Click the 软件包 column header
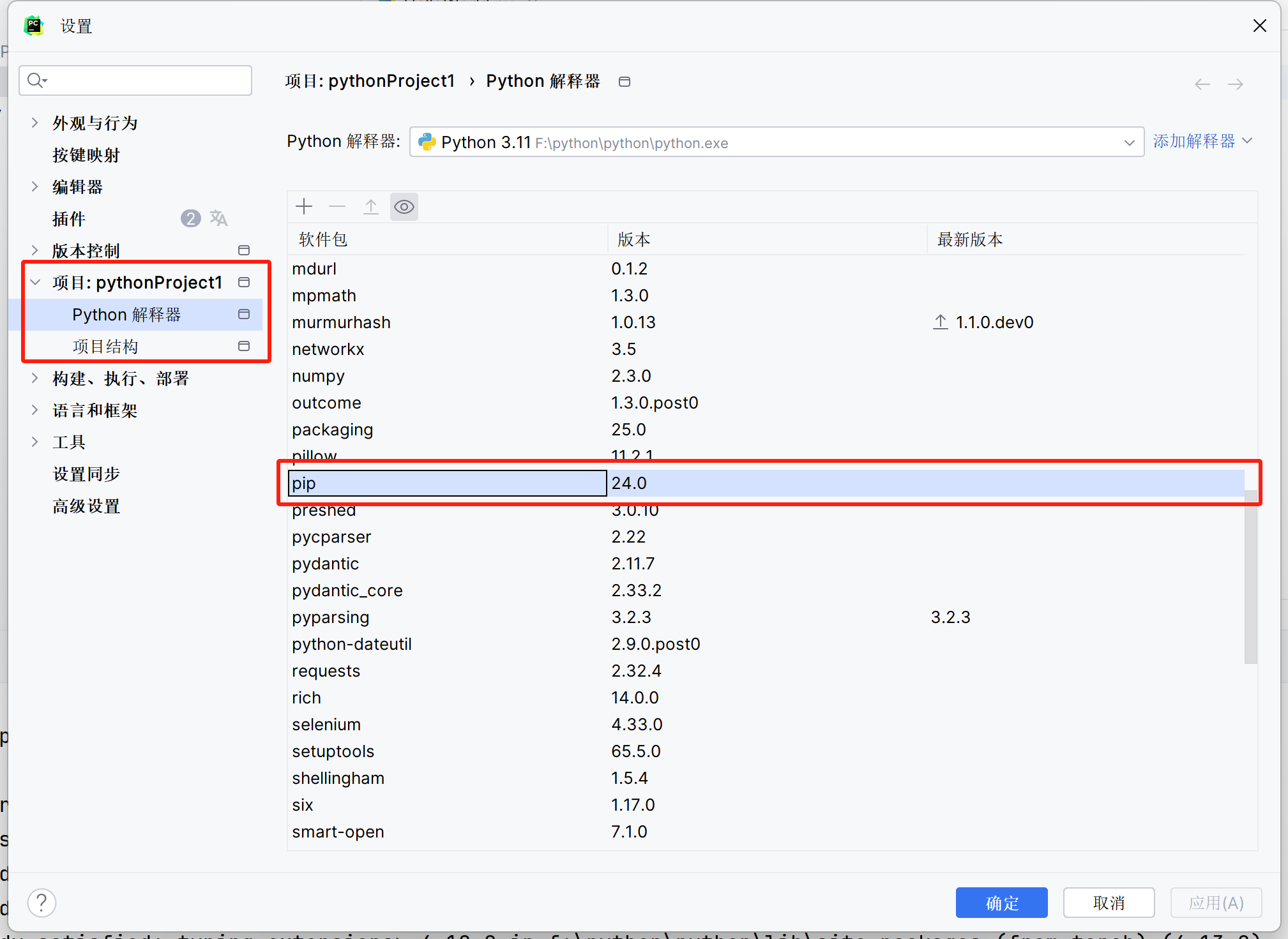Viewport: 1288px width, 939px height. point(447,239)
